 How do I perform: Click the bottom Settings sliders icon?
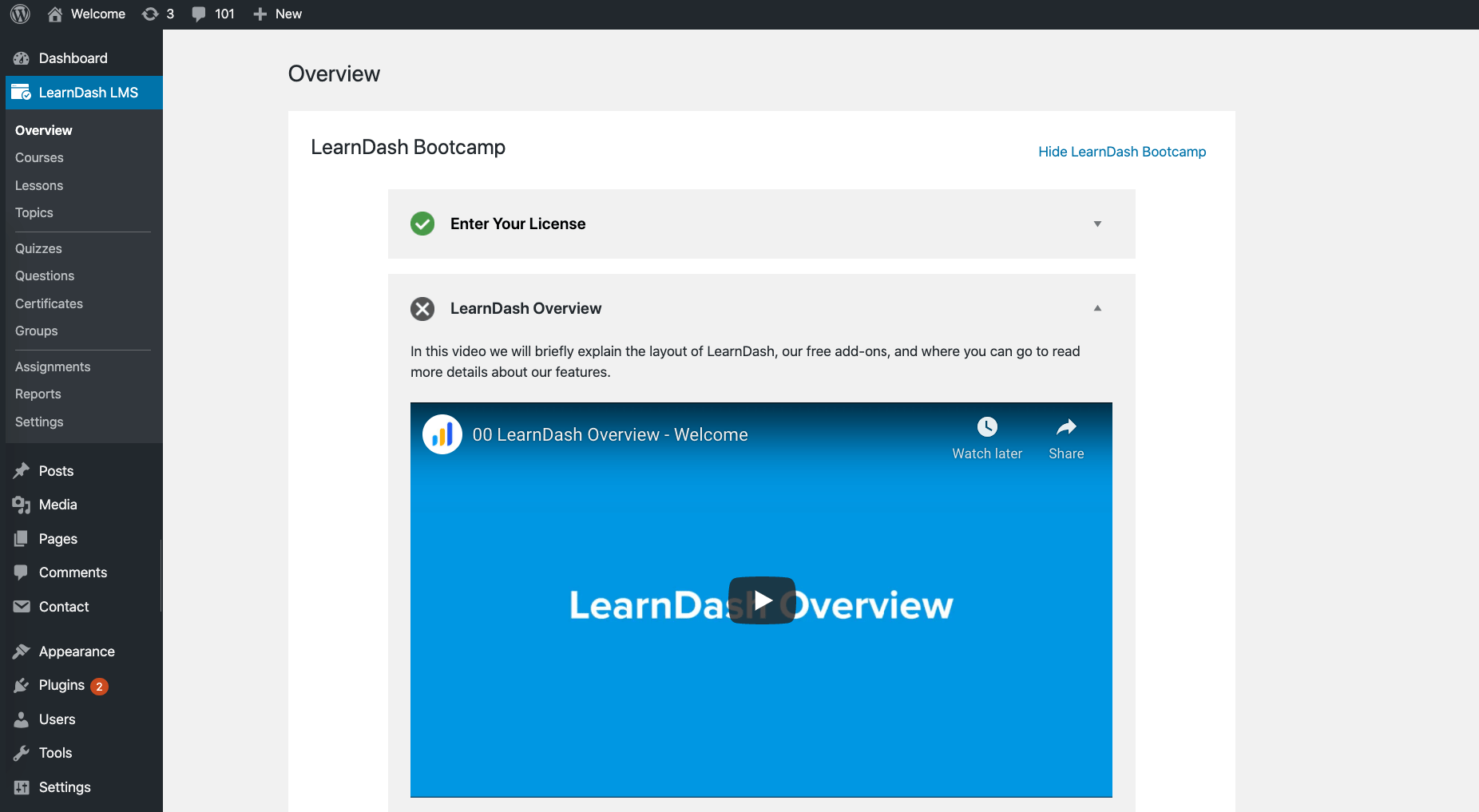(22, 787)
